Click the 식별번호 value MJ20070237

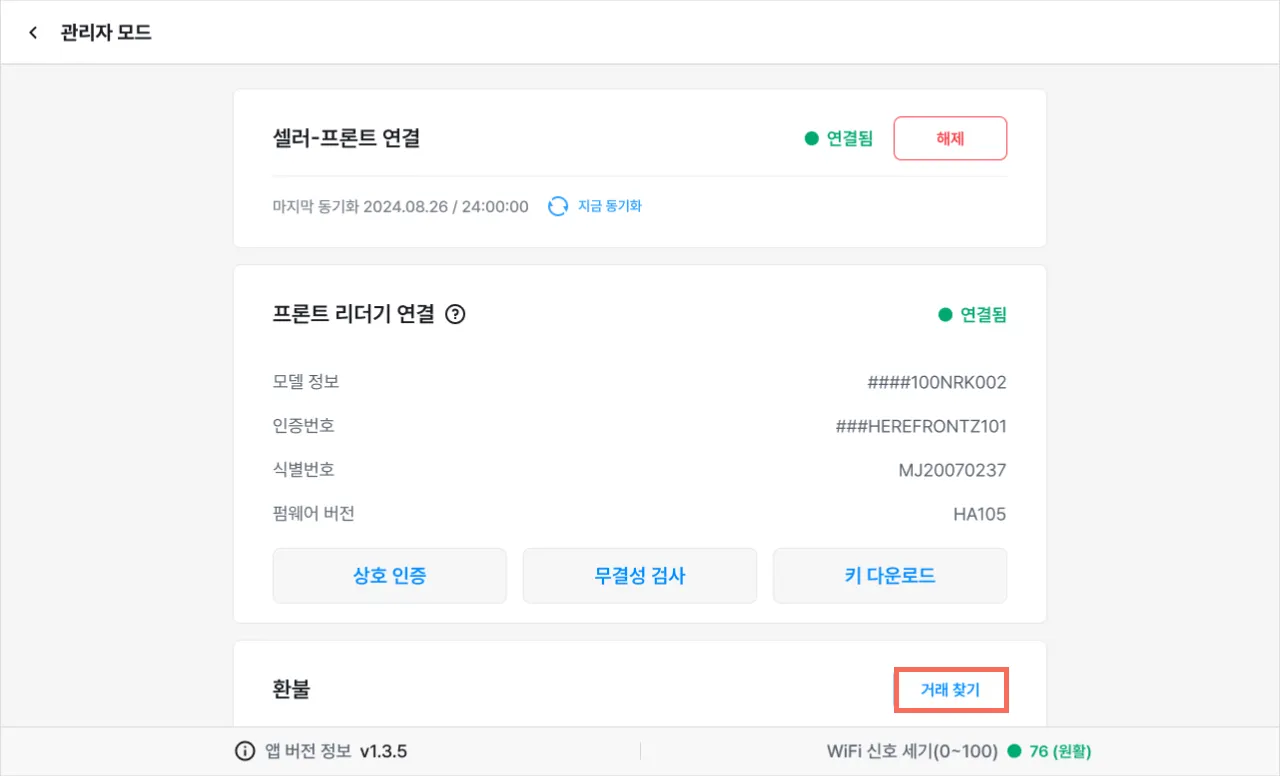point(952,470)
